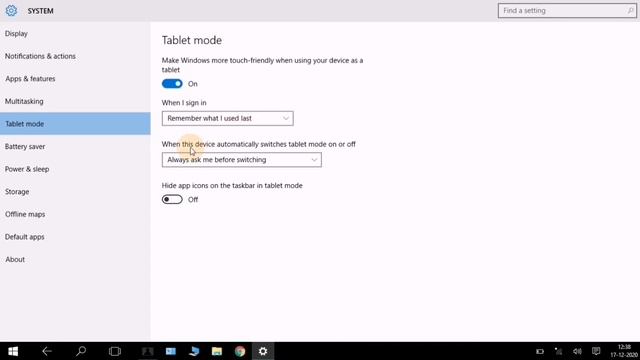Image resolution: width=640 pixels, height=360 pixels.
Task: Click 'Hide app icons on the taskbar' label
Action: [x=232, y=186]
